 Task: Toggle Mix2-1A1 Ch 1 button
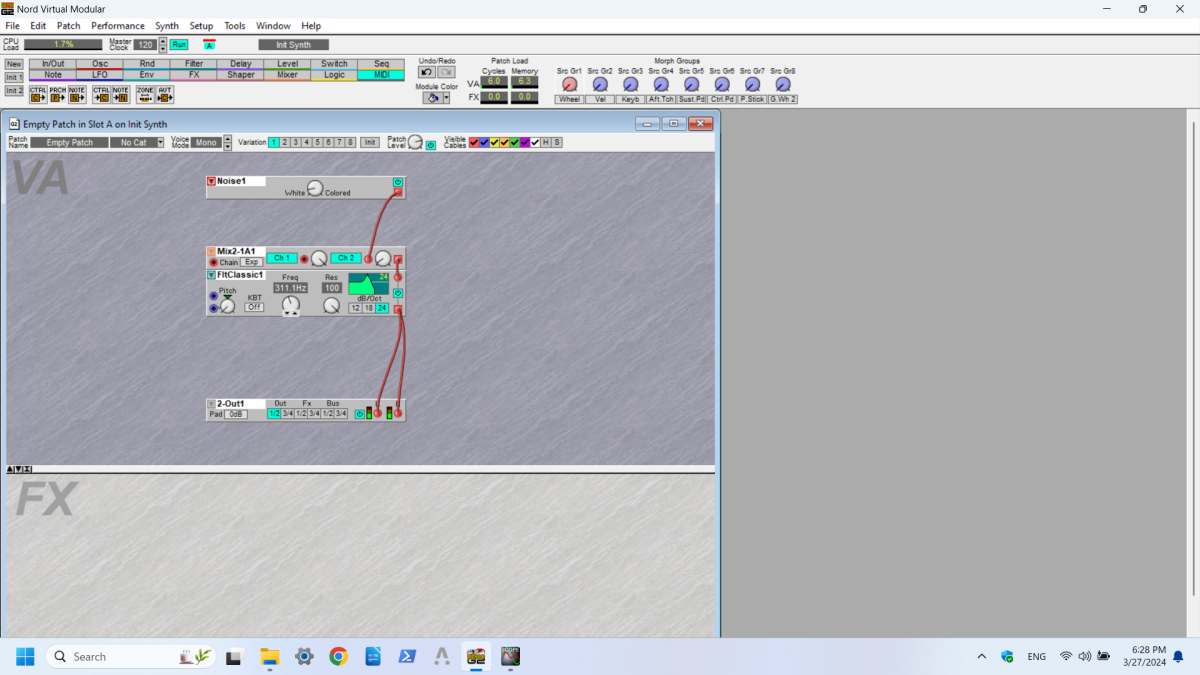[281, 258]
